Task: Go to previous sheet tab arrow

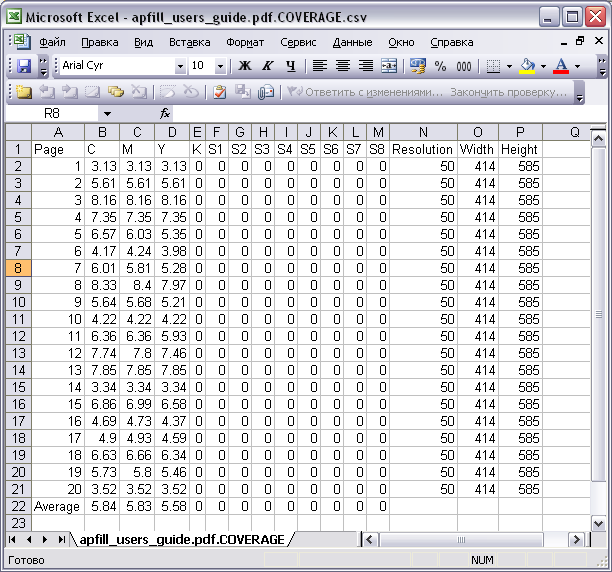Action: pyautogui.click(x=28, y=540)
